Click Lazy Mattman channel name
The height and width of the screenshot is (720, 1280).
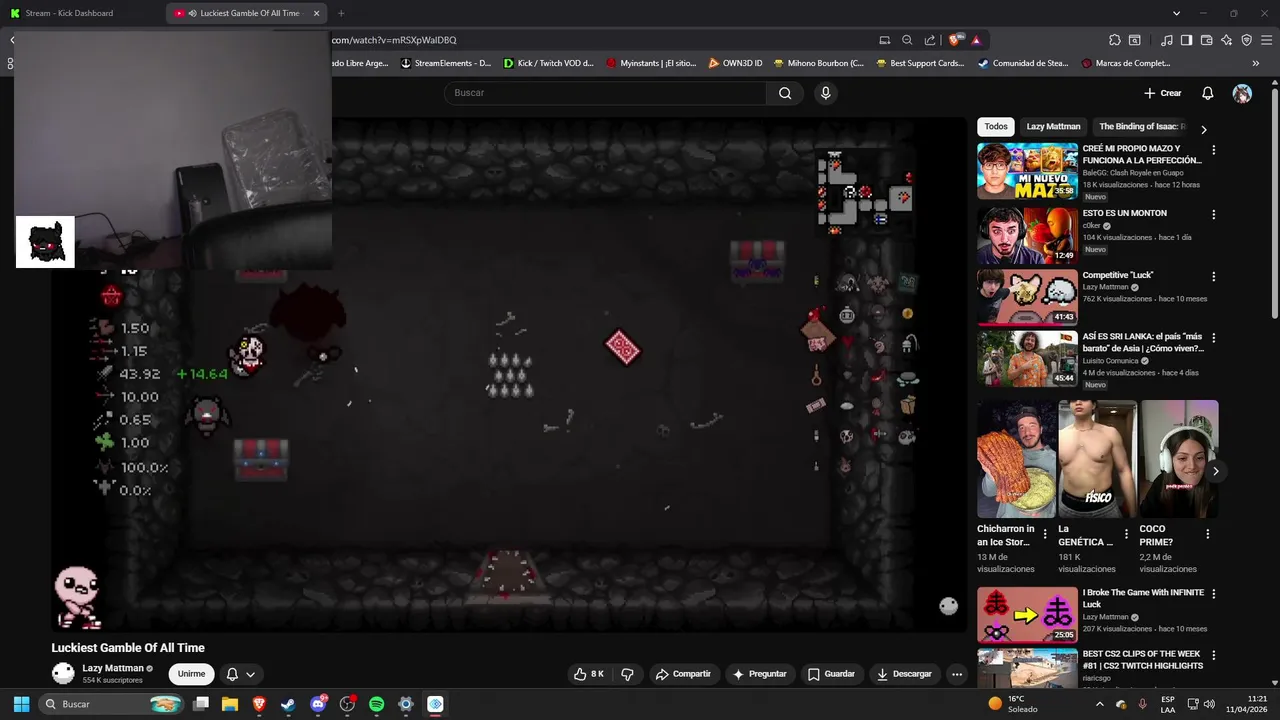113,668
